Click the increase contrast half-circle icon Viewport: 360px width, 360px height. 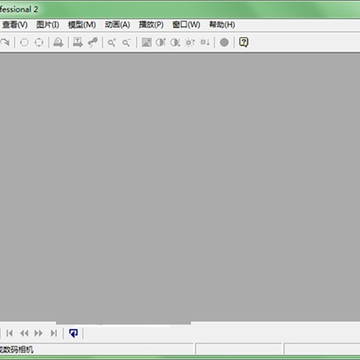click(161, 42)
